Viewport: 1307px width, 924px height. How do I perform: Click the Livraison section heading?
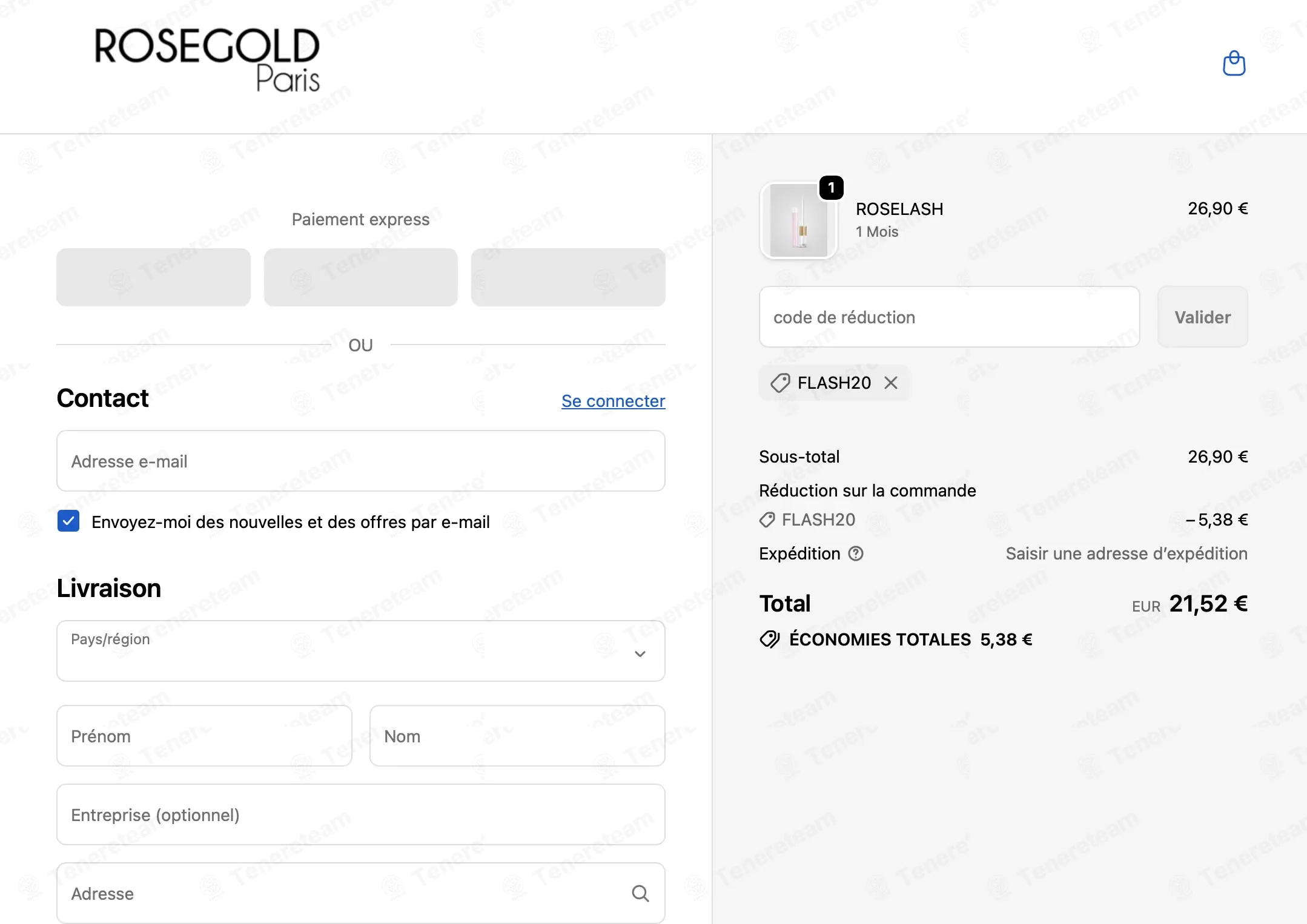[109, 588]
